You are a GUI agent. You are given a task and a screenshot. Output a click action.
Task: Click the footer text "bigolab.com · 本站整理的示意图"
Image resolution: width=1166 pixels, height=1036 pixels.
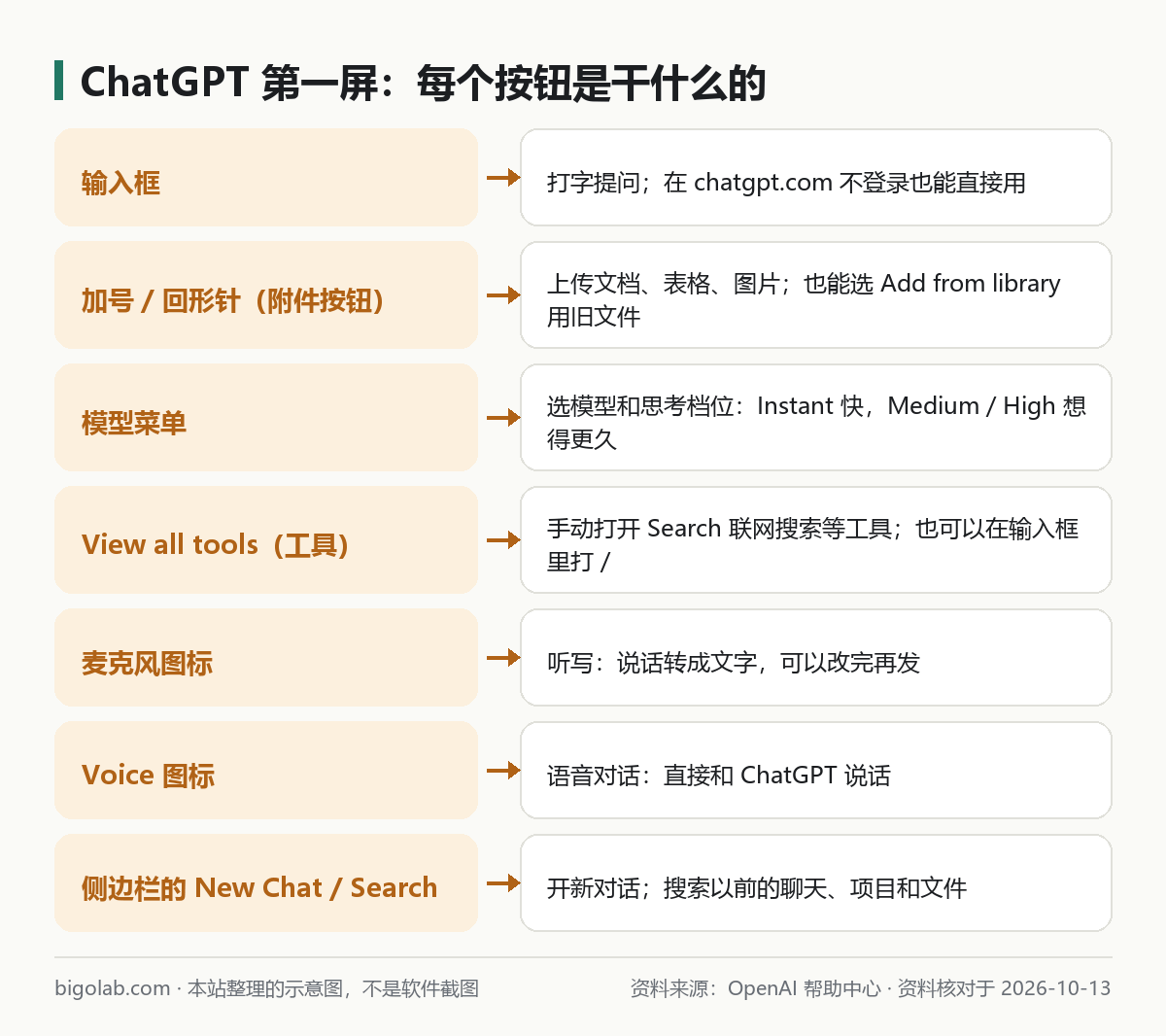(199, 988)
